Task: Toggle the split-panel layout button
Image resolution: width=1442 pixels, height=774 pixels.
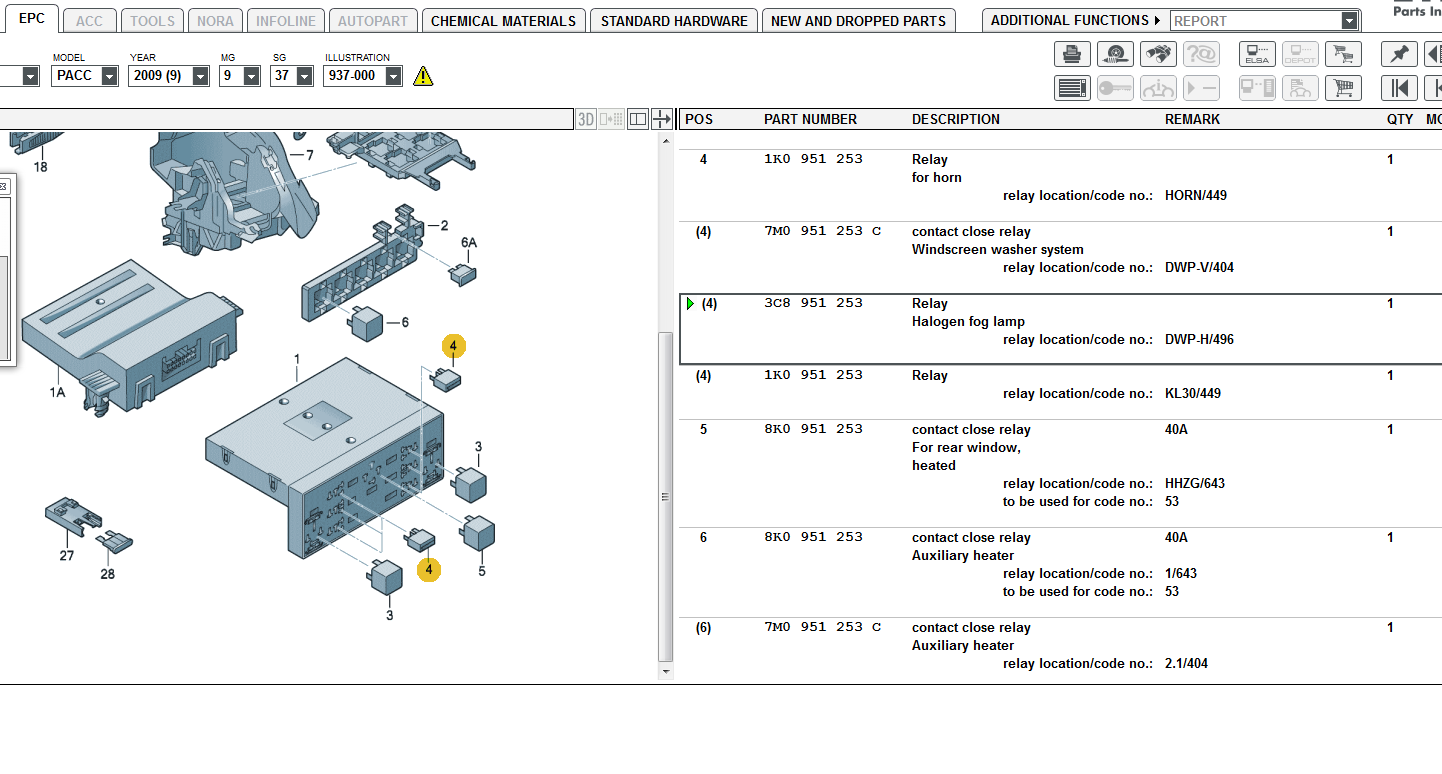Action: (638, 119)
